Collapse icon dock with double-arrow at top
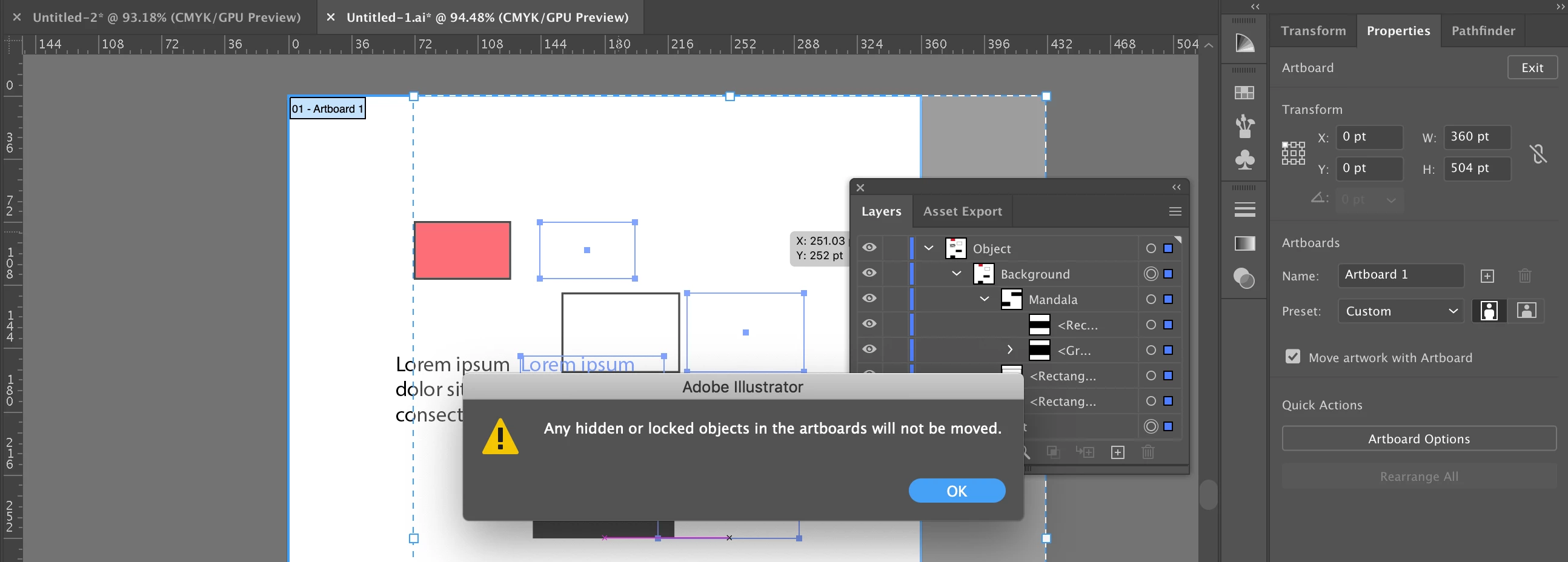 click(1255, 7)
